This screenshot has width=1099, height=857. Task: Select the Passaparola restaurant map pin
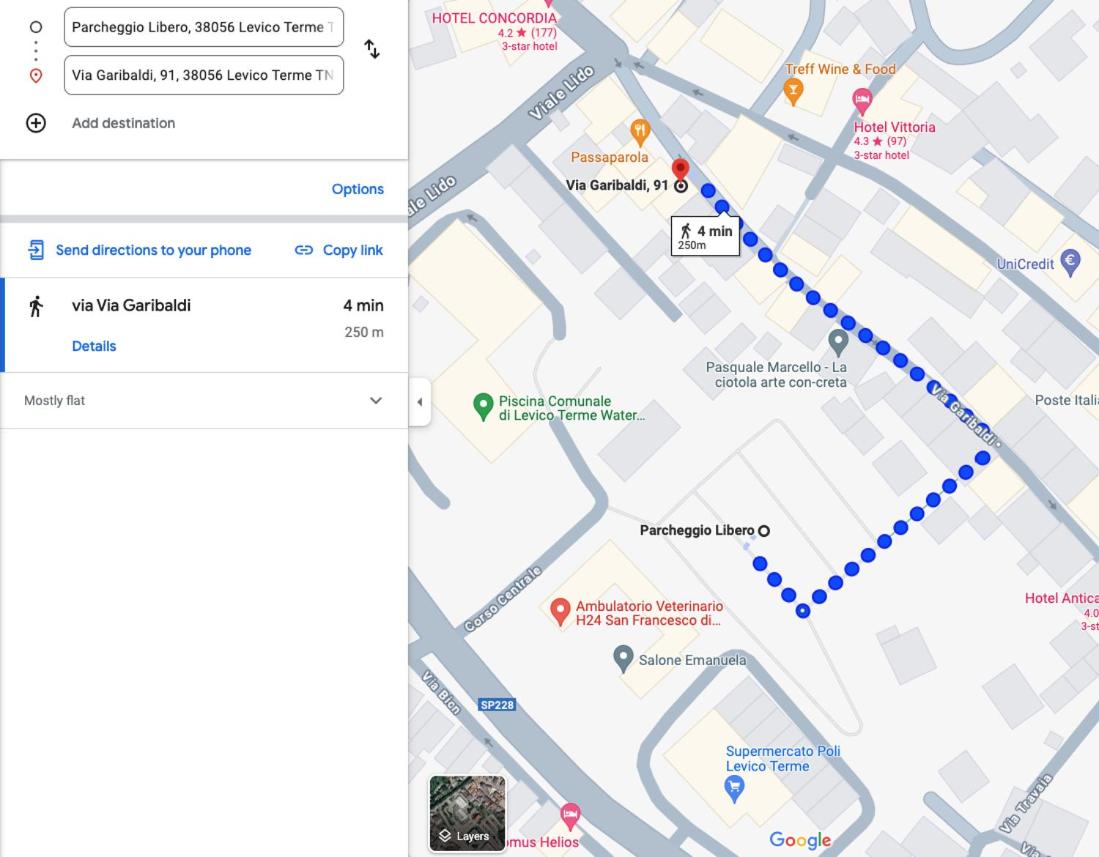(x=639, y=131)
